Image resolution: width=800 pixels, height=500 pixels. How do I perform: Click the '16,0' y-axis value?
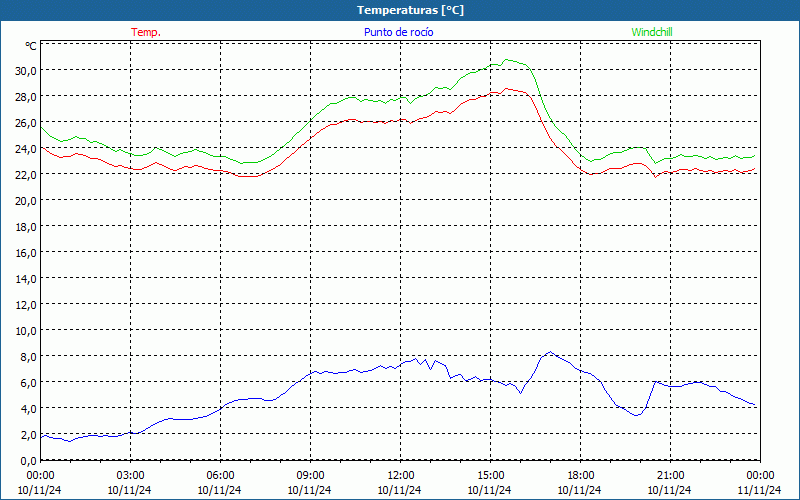pyautogui.click(x=26, y=253)
